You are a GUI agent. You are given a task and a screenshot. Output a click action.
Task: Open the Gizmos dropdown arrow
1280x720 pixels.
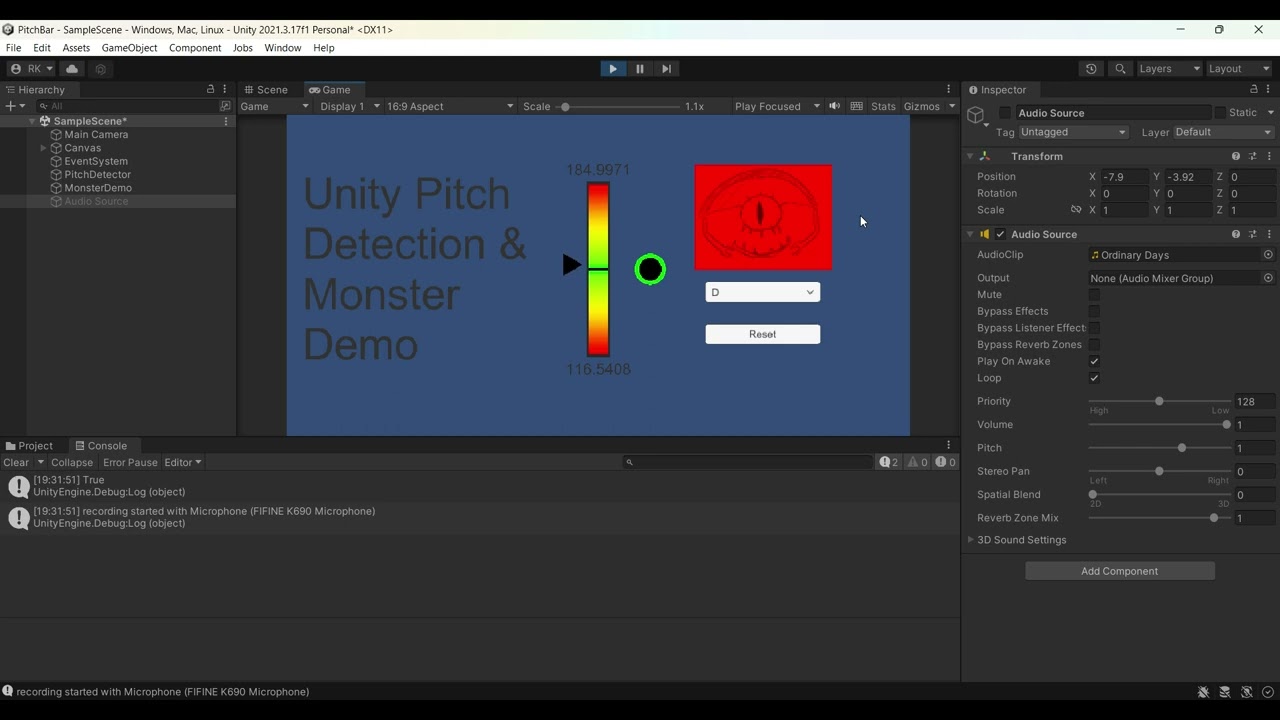click(x=951, y=106)
